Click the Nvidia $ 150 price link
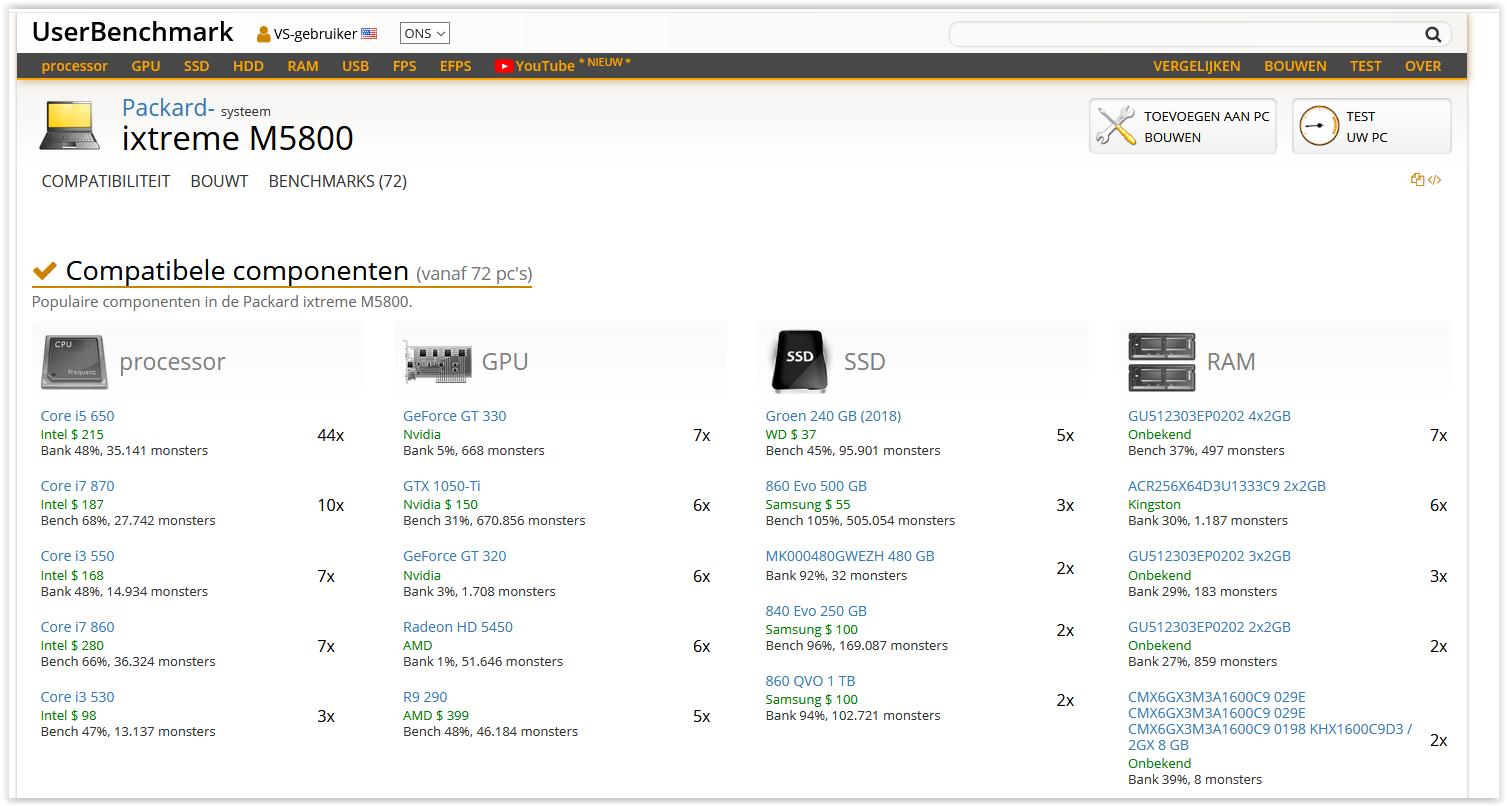 (x=441, y=505)
